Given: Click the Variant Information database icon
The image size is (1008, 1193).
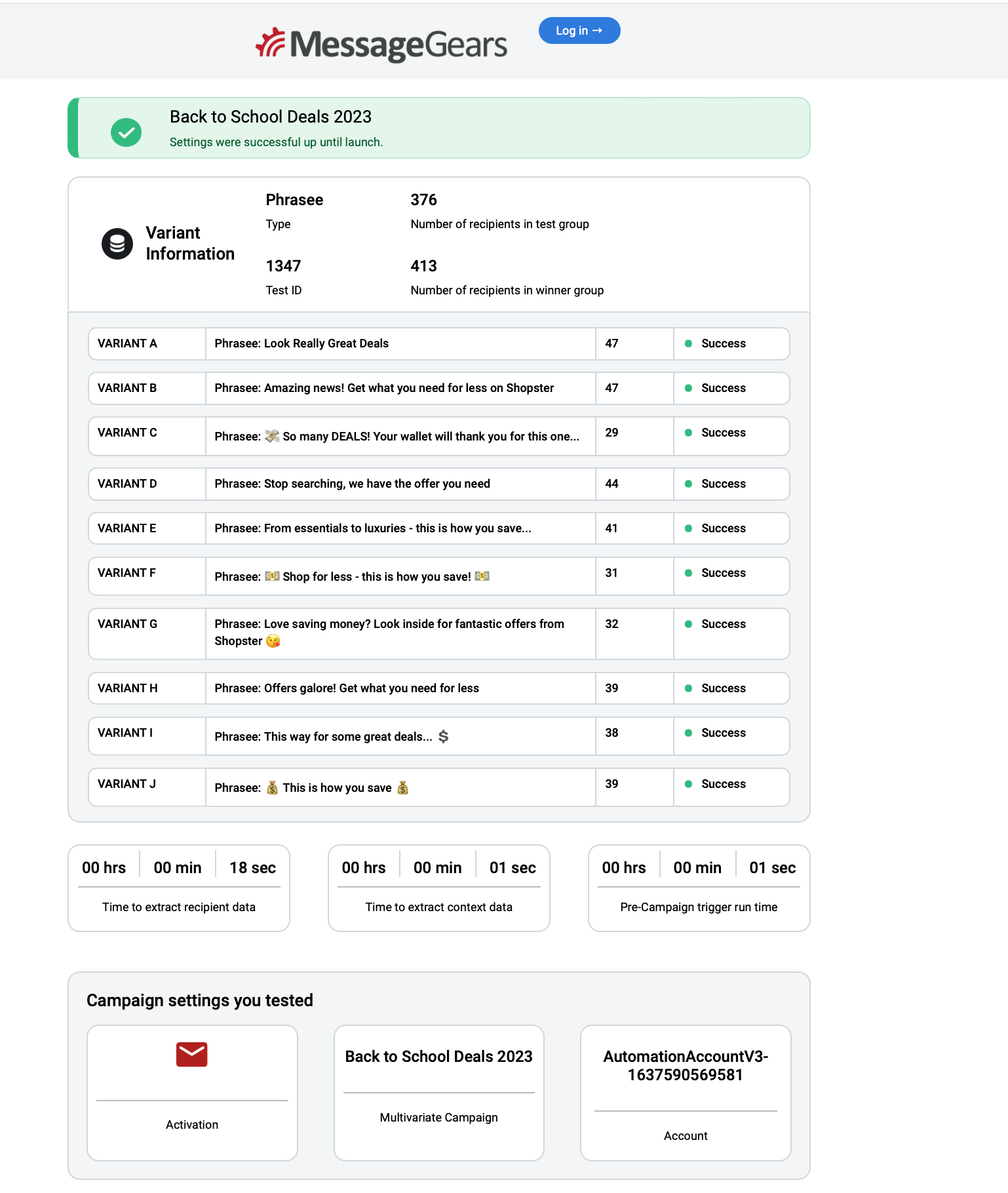Looking at the screenshot, I should 117,244.
